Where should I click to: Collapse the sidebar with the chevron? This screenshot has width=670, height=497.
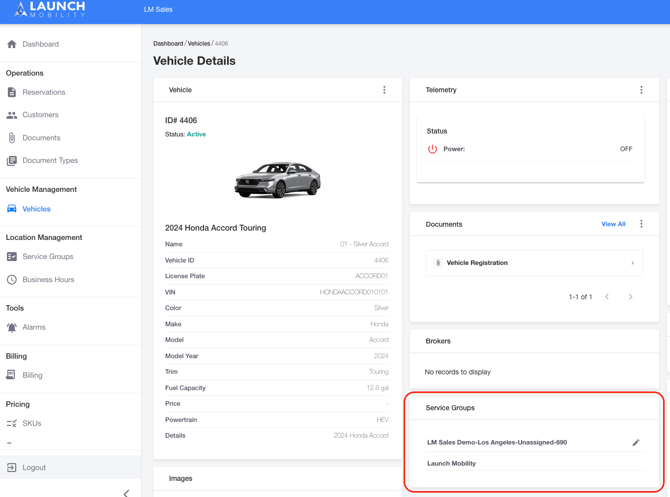[126, 493]
